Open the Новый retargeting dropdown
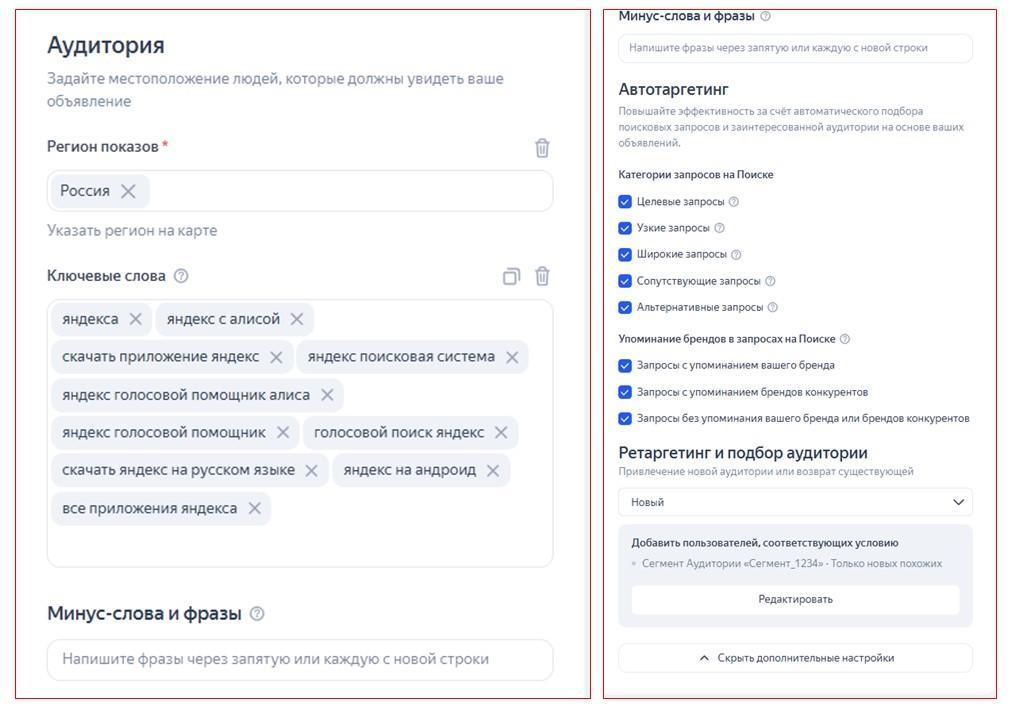Viewport: 1012px width, 714px height. point(795,502)
